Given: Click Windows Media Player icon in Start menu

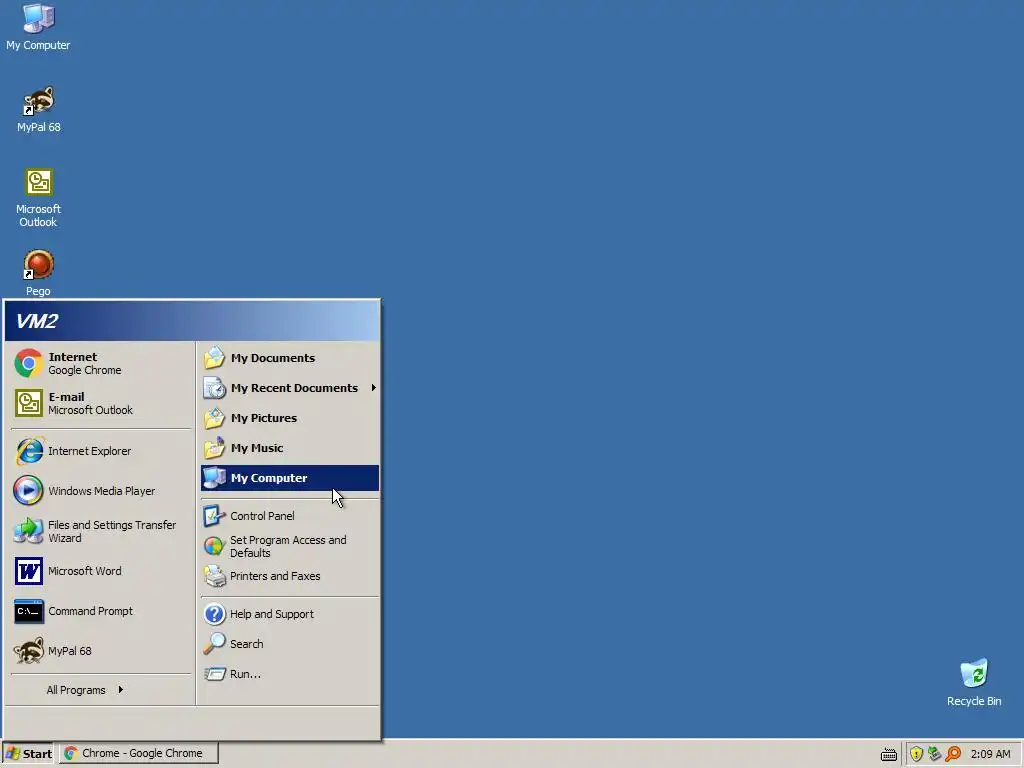Looking at the screenshot, I should [x=29, y=490].
